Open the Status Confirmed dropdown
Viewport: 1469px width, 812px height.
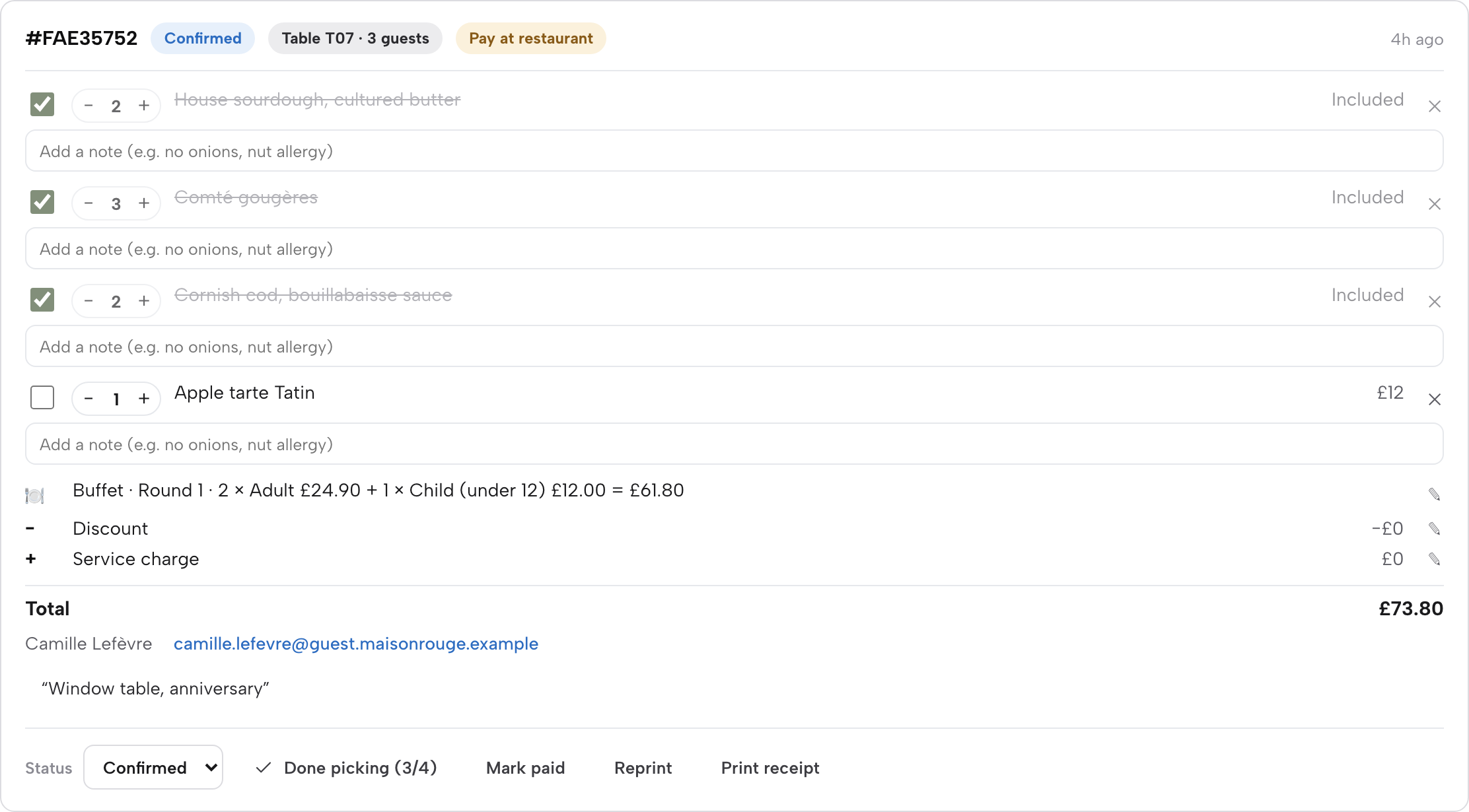click(x=153, y=767)
